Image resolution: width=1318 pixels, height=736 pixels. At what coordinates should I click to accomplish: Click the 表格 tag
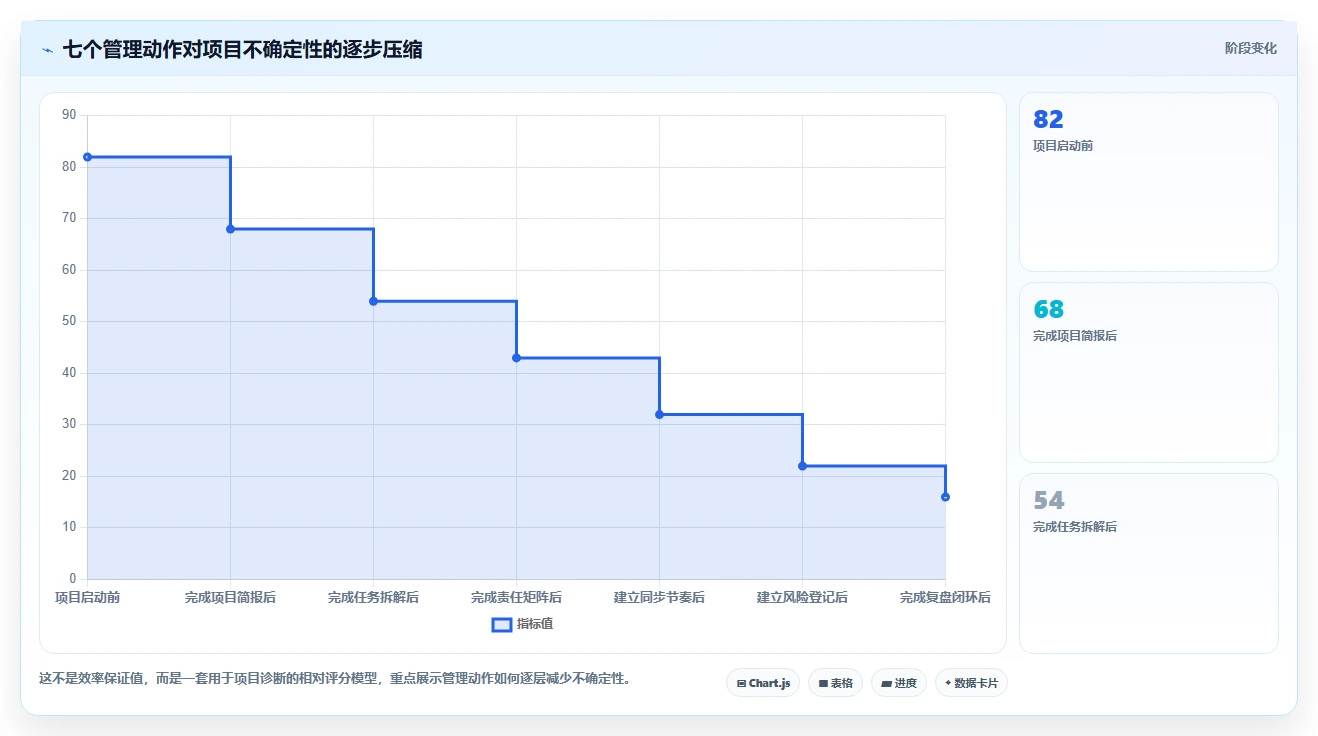(835, 683)
